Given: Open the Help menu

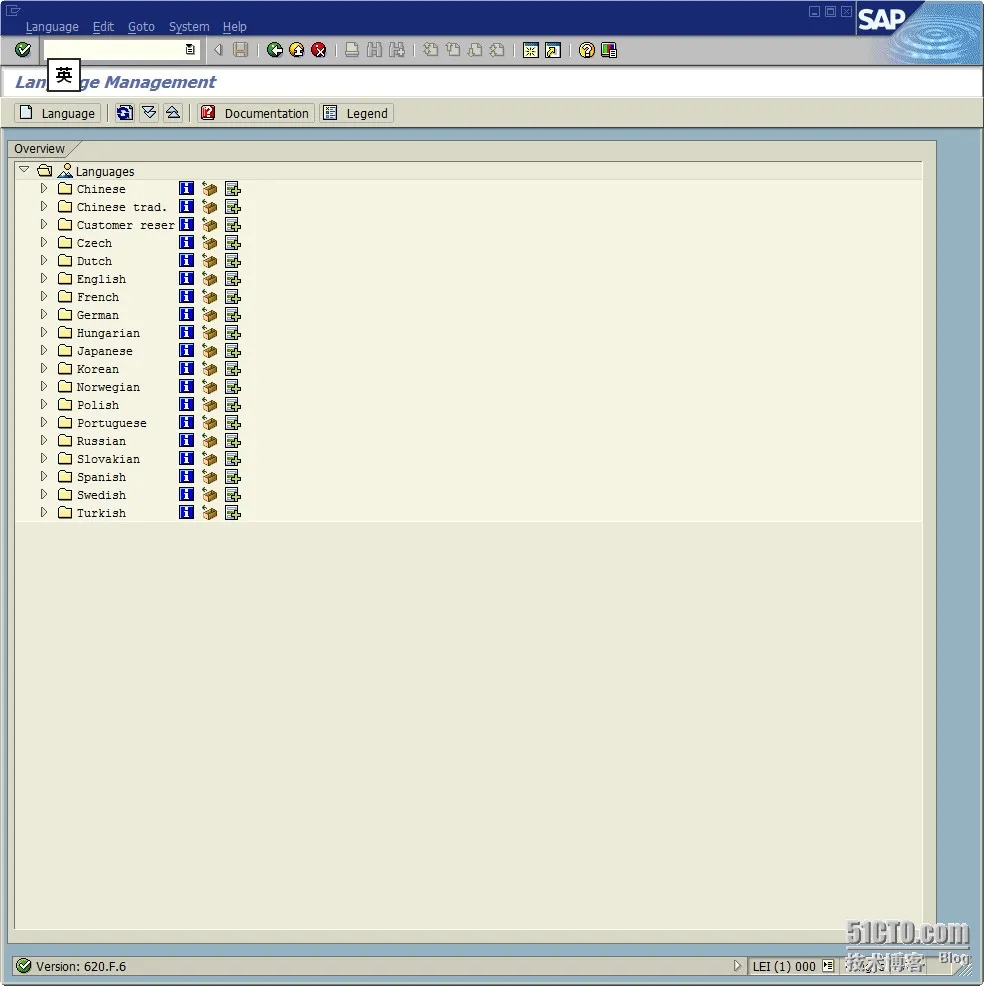Looking at the screenshot, I should (235, 26).
